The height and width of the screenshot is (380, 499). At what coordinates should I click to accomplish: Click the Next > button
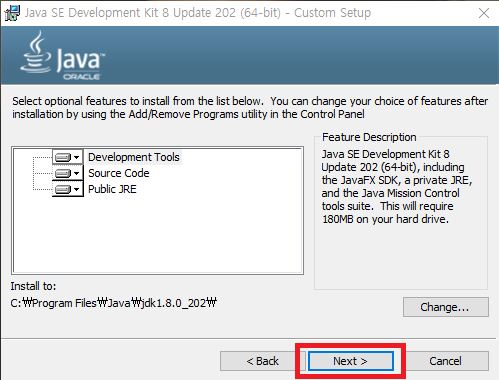(x=351, y=361)
